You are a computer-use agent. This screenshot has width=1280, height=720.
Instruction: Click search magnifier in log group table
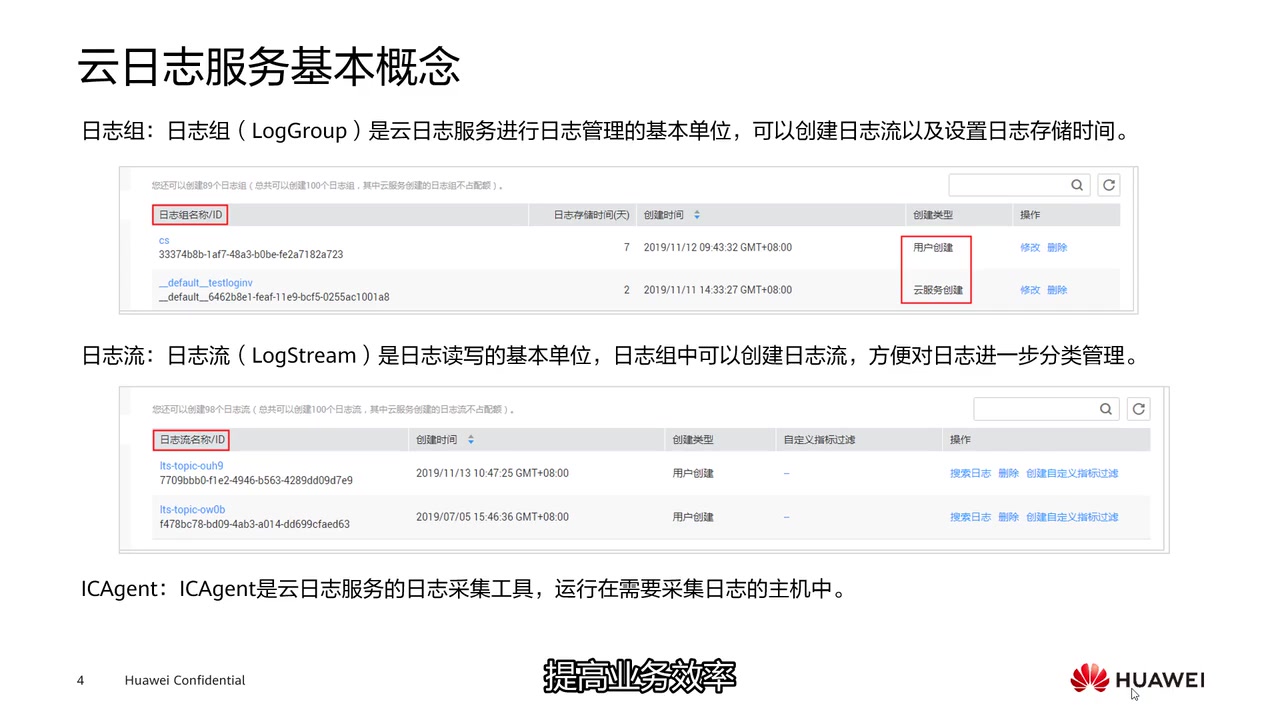pyautogui.click(x=1077, y=185)
